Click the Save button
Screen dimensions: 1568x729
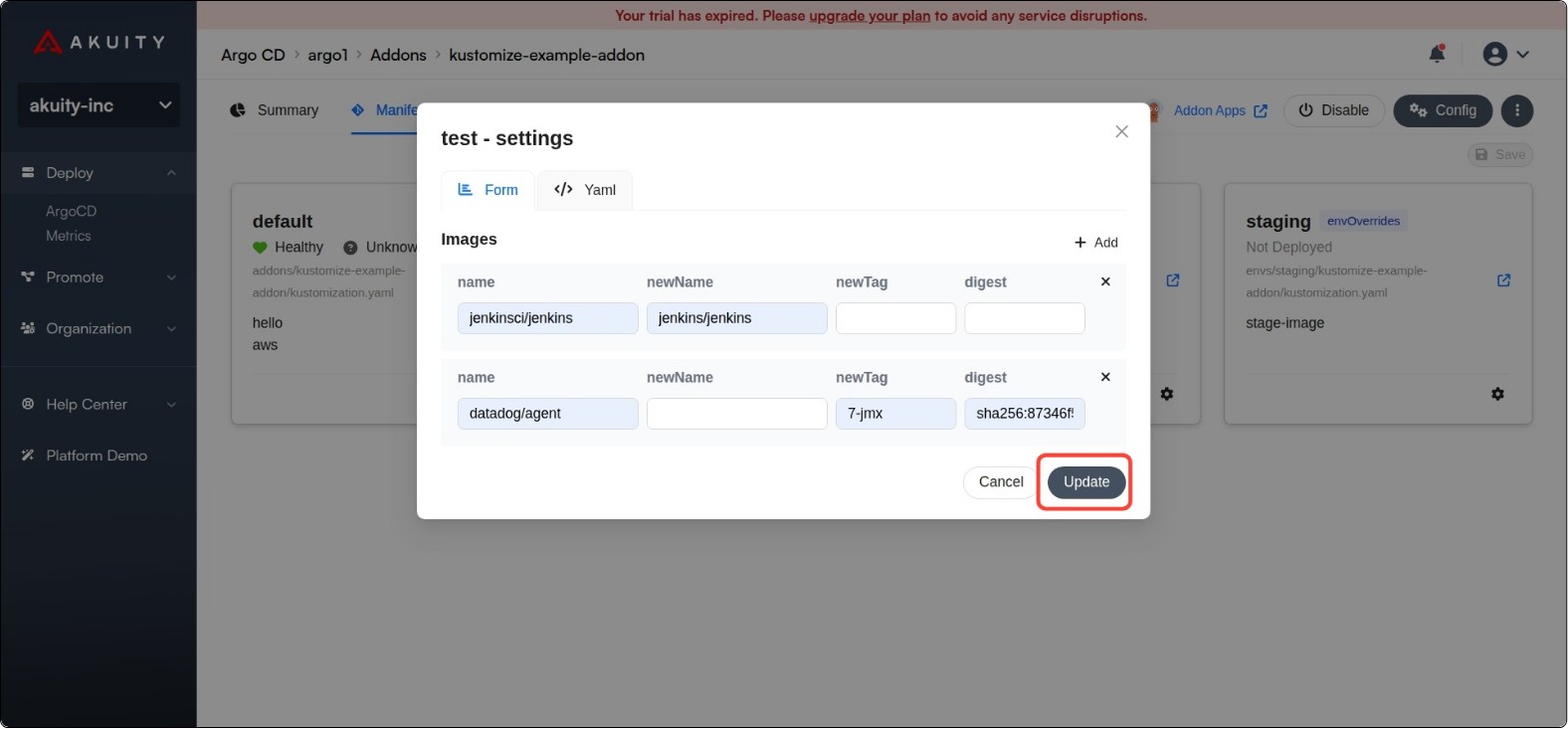click(x=1500, y=154)
